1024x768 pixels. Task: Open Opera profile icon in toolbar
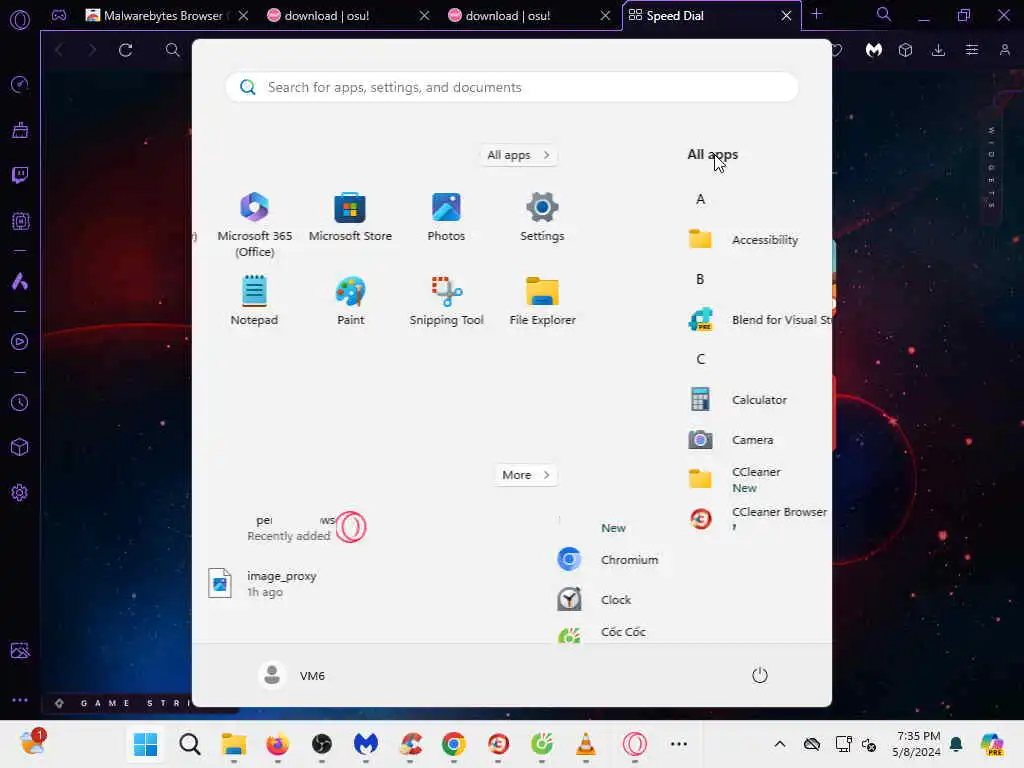click(1004, 50)
